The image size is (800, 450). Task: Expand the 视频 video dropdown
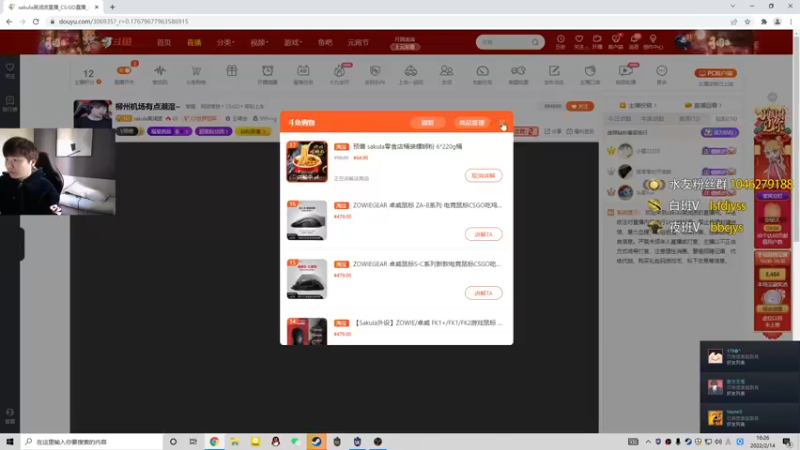(x=259, y=42)
